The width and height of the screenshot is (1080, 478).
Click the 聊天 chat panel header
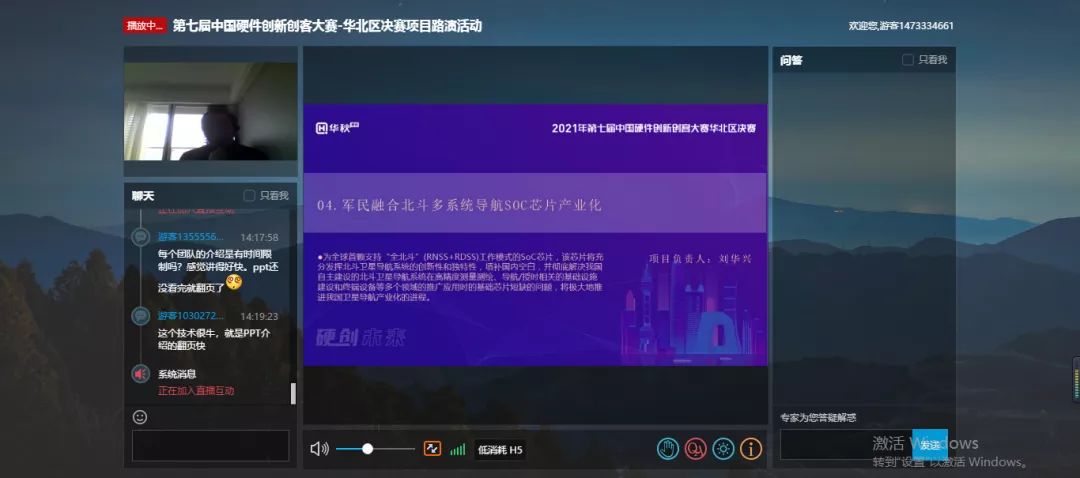143,196
